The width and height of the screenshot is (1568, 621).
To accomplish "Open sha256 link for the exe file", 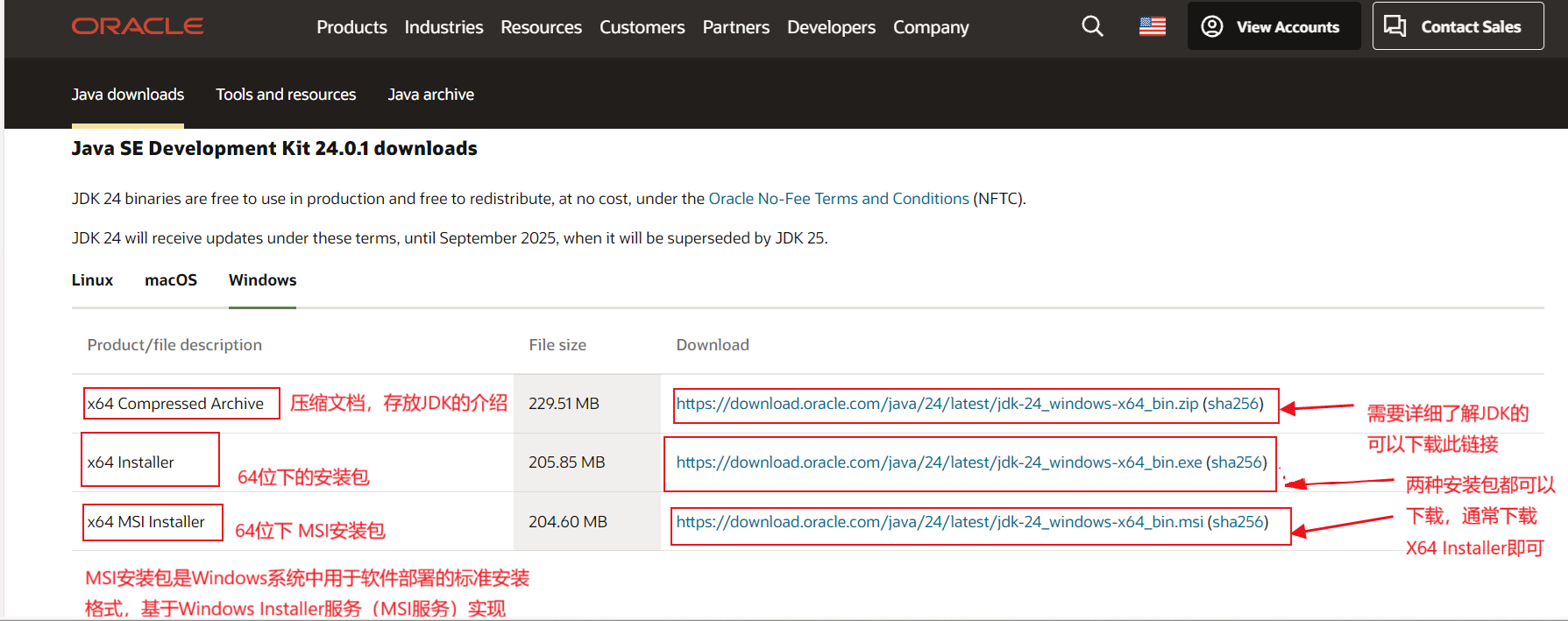I will (1237, 462).
